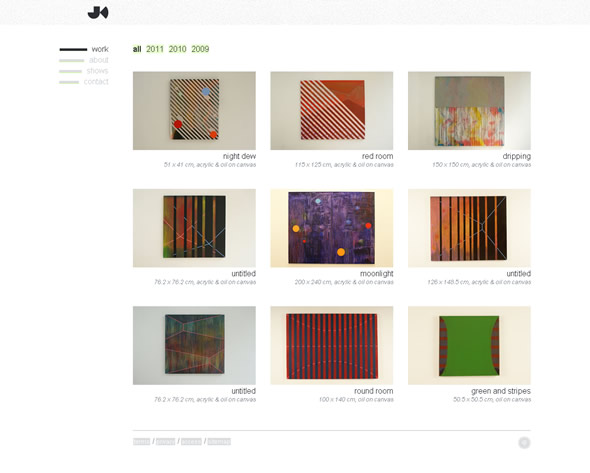
Task: Filter works by 2011
Action: [x=155, y=49]
